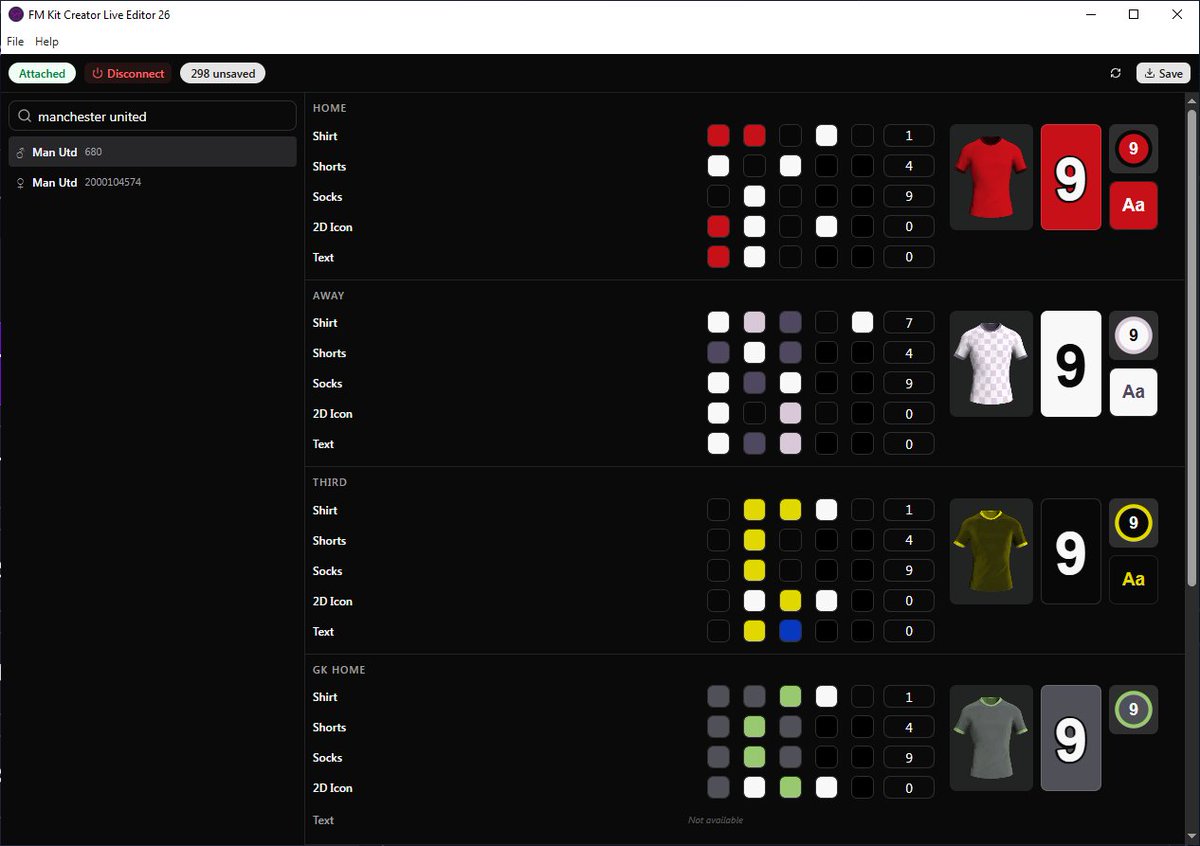The width and height of the screenshot is (1200, 846).
Task: Click the yellow third swatch of Third 2D Icon
Action: [790, 600]
